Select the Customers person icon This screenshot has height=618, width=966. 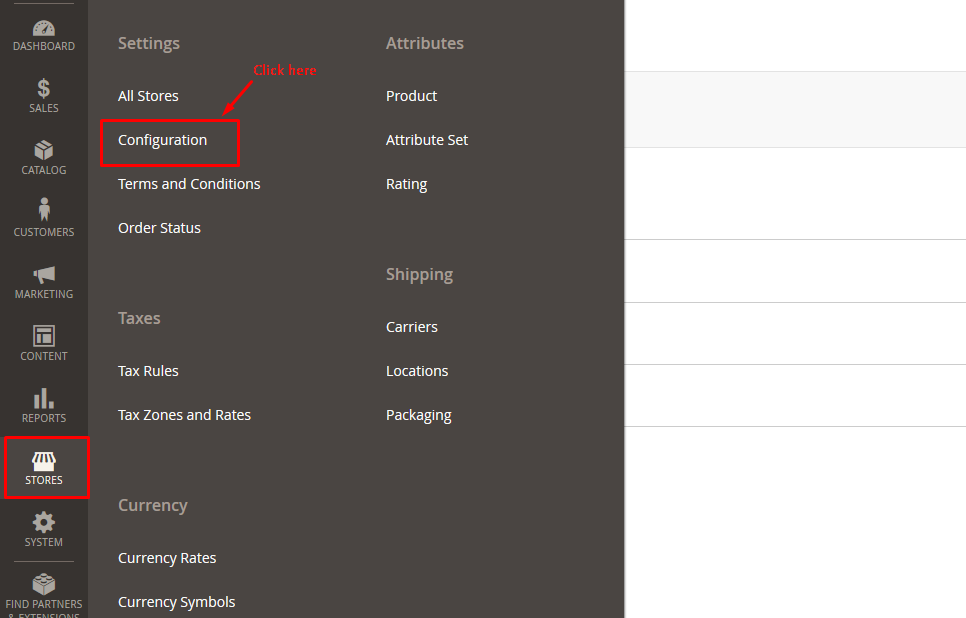pos(44,211)
